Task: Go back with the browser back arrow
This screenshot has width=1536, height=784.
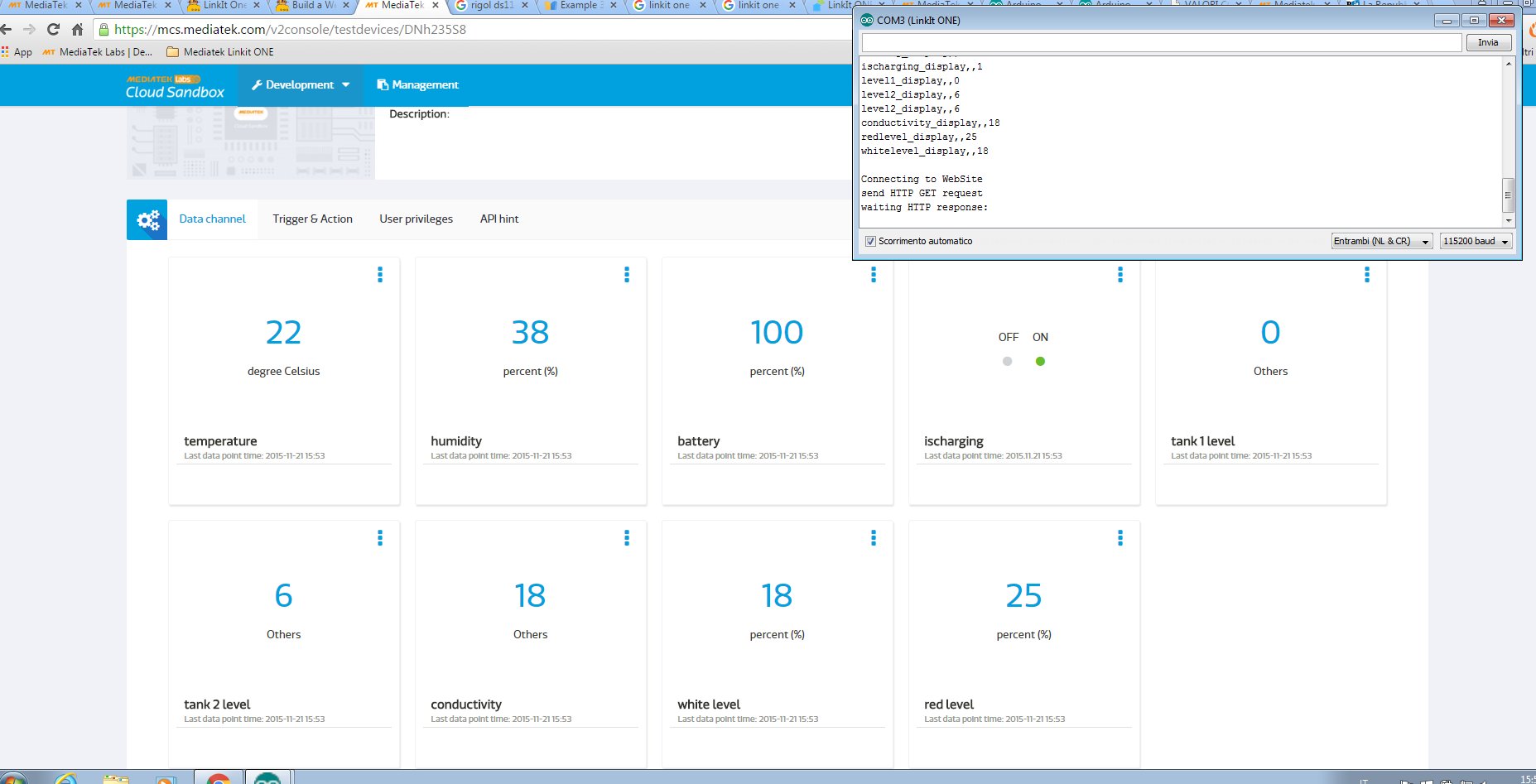Action: coord(6,29)
